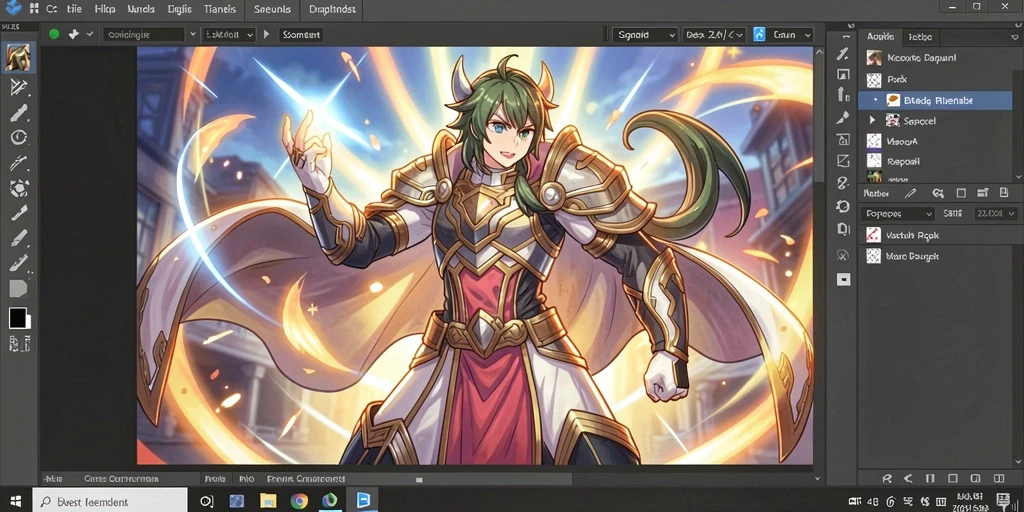Select the character thumbnail tool at top of left toolbar
The width and height of the screenshot is (1024, 512).
point(18,57)
